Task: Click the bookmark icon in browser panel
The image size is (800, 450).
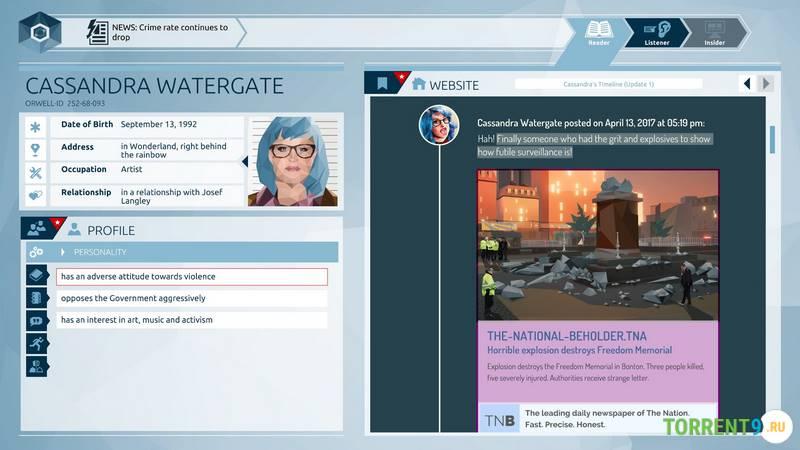Action: [x=382, y=84]
